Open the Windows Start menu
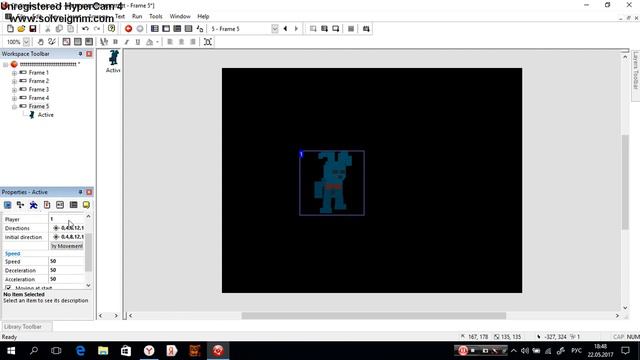Viewport: 640px width, 360px height. (11, 351)
